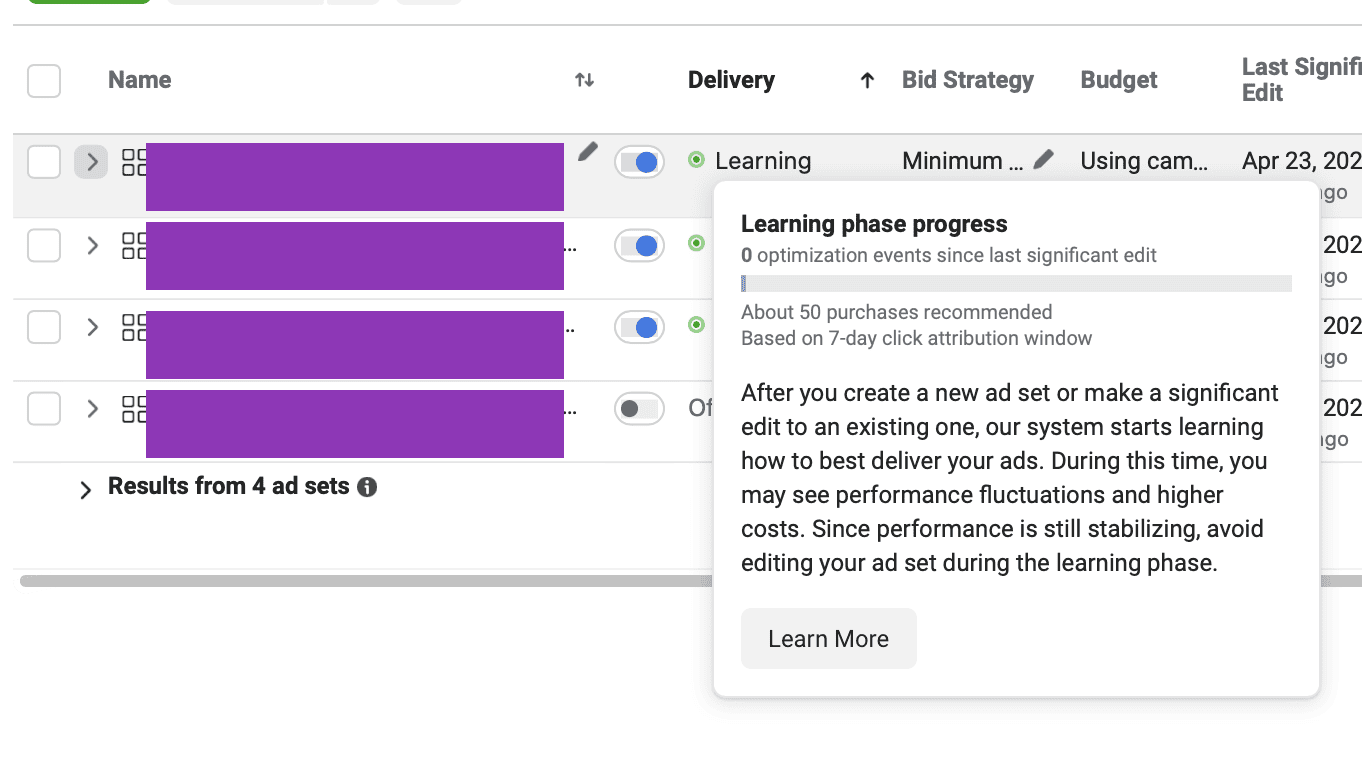Viewport: 1362px width, 778px height.
Task: Edit bid strategy via pencil beside Minimum
Action: tap(1043, 159)
